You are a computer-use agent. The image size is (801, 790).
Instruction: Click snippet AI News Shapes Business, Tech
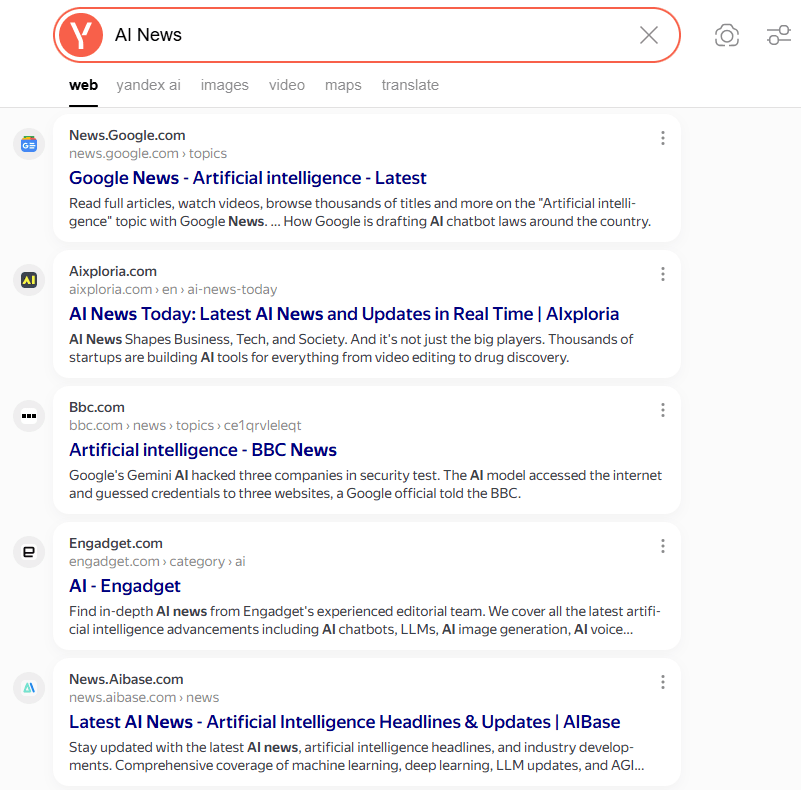coord(351,348)
